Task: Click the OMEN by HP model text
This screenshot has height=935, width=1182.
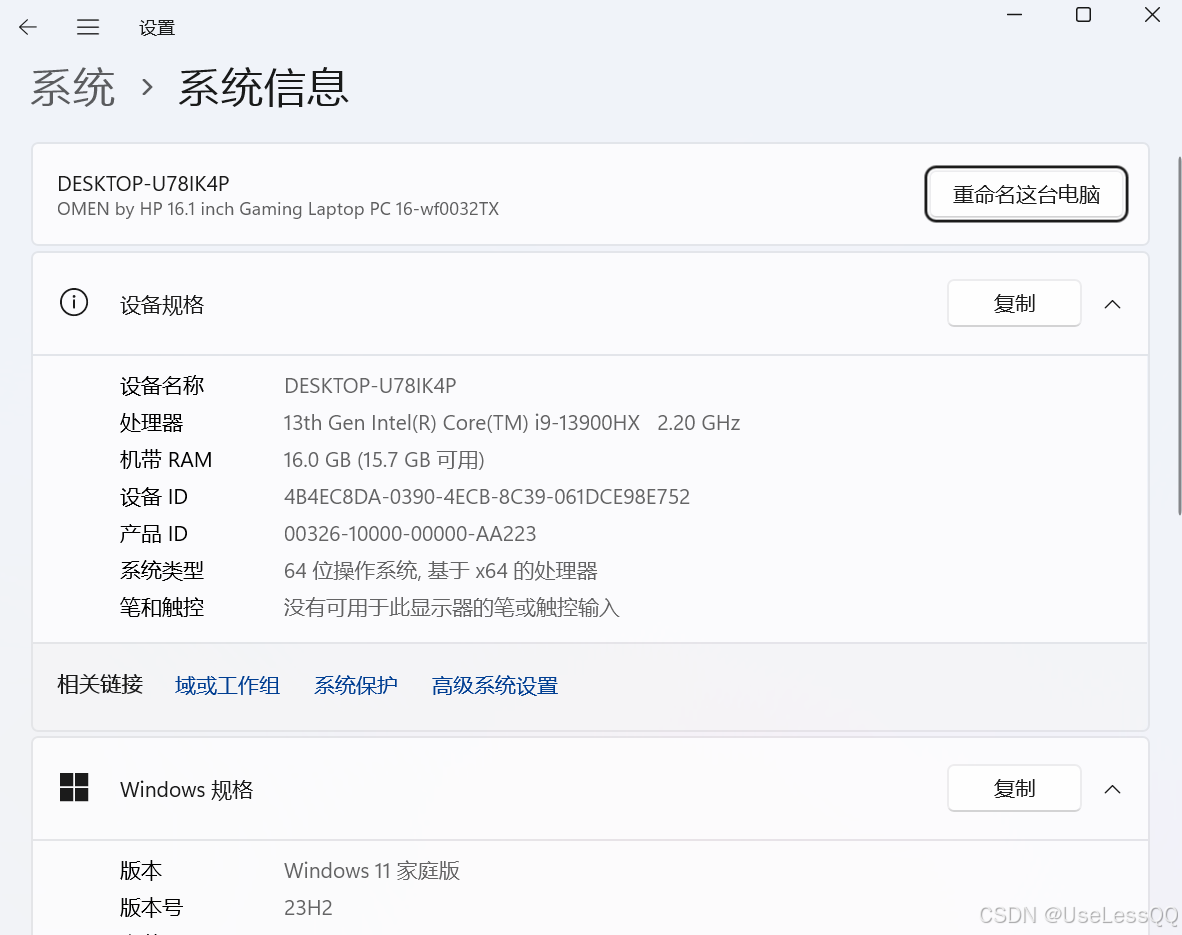Action: click(x=278, y=209)
